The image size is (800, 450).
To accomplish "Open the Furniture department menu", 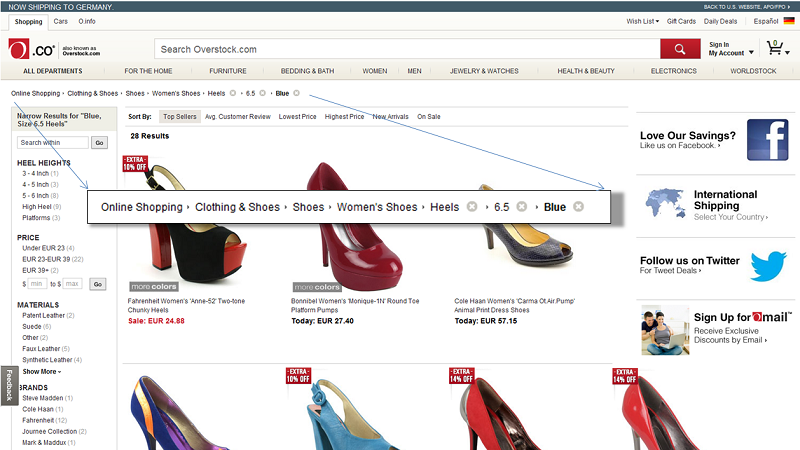I will click(x=227, y=71).
